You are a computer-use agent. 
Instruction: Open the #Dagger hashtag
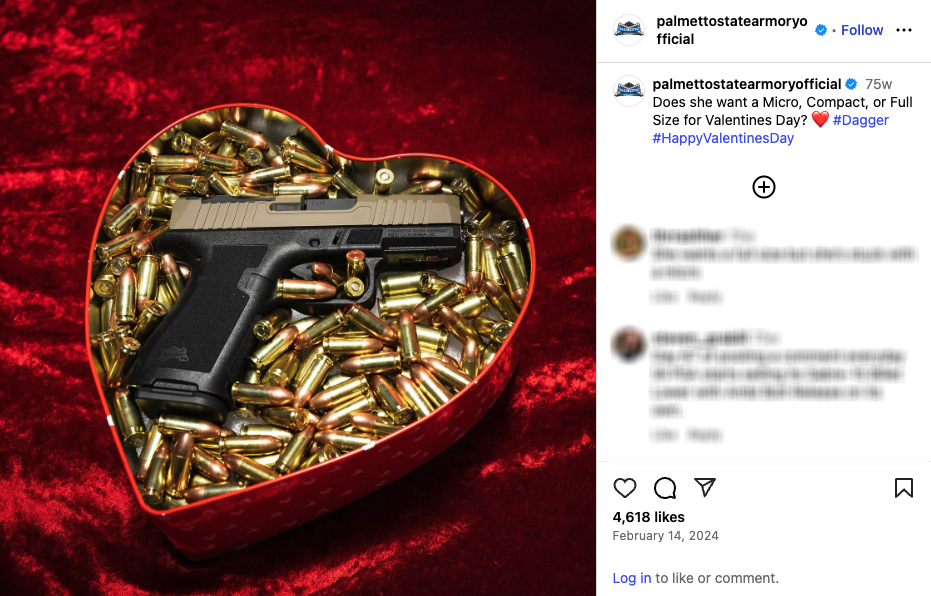pyautogui.click(x=860, y=120)
